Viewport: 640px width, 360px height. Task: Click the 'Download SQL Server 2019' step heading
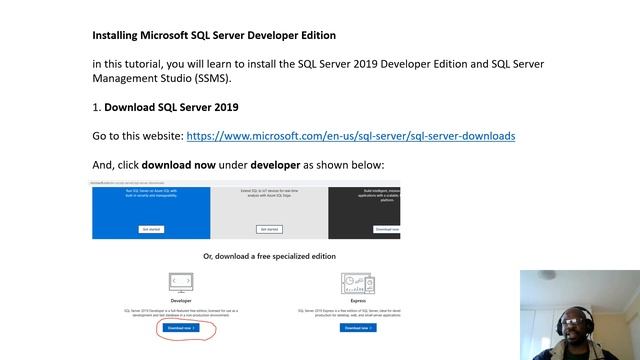pyautogui.click(x=171, y=107)
